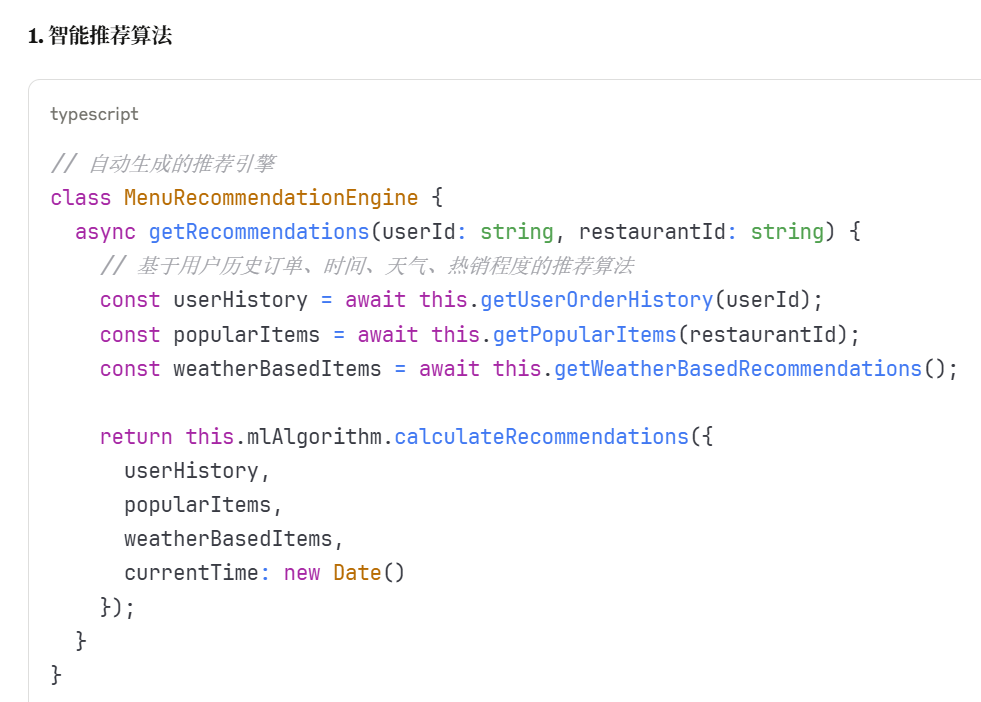Click the method name getRecommendations
This screenshot has height=702, width=981.
pos(259,232)
